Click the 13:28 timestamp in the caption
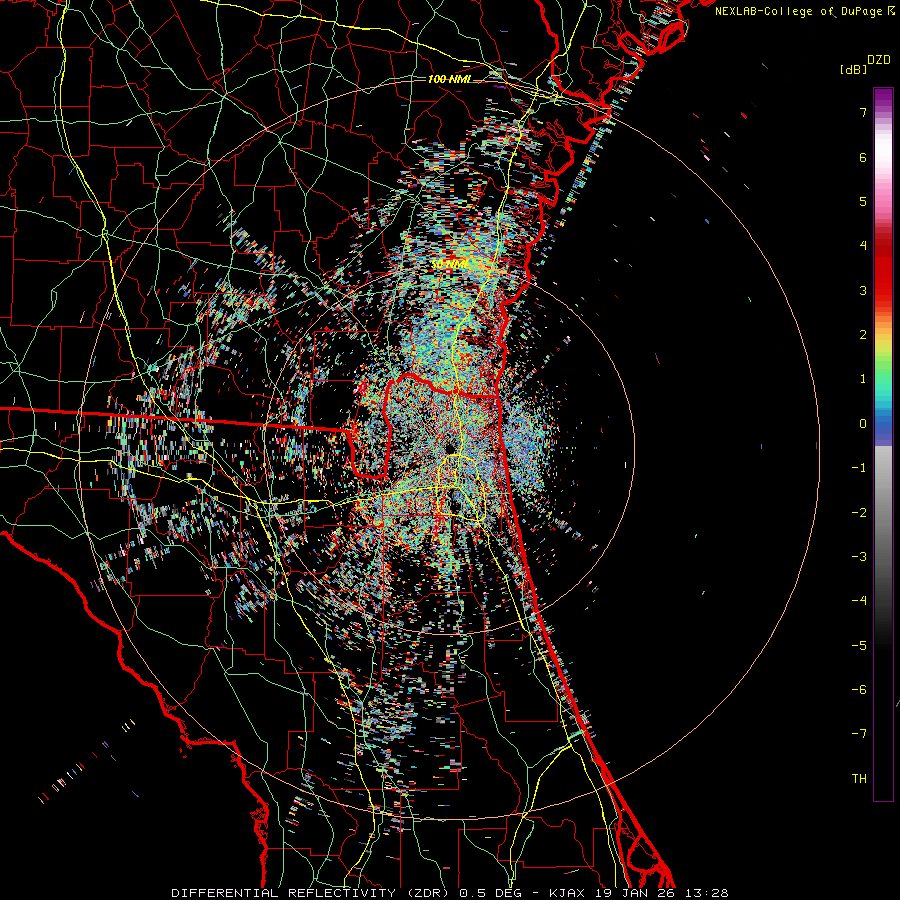This screenshot has width=900, height=900. click(x=709, y=893)
